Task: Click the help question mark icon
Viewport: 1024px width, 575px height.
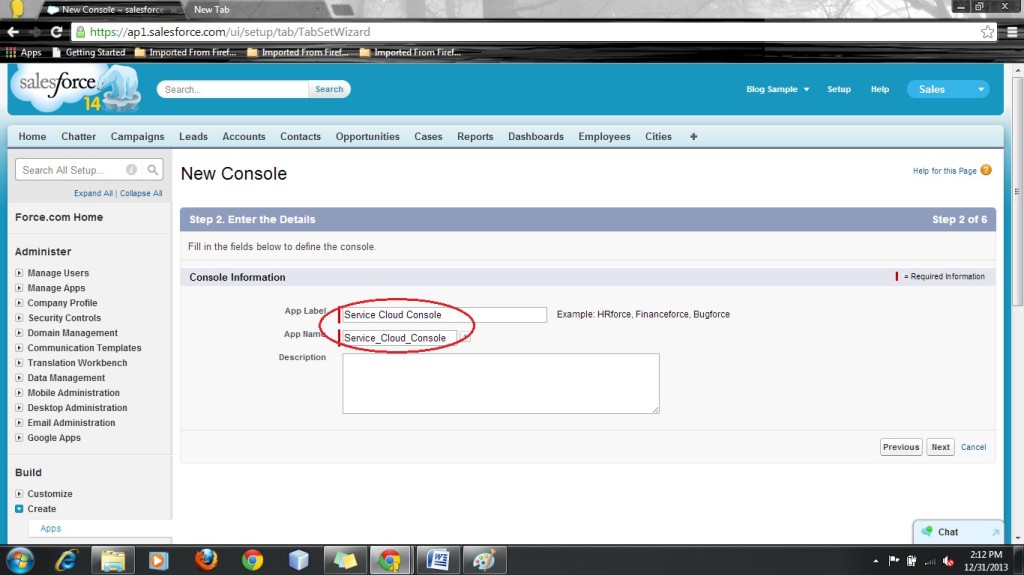Action: point(986,170)
